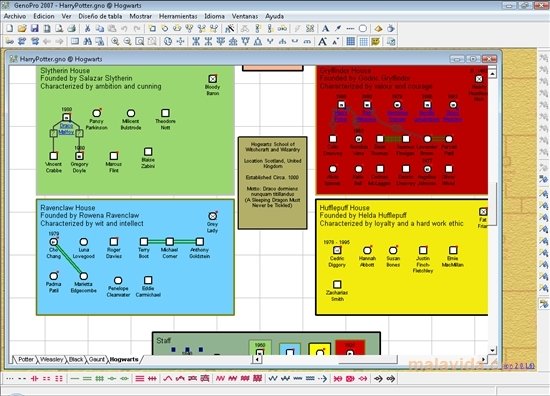Open the Idioma menu

coord(214,16)
